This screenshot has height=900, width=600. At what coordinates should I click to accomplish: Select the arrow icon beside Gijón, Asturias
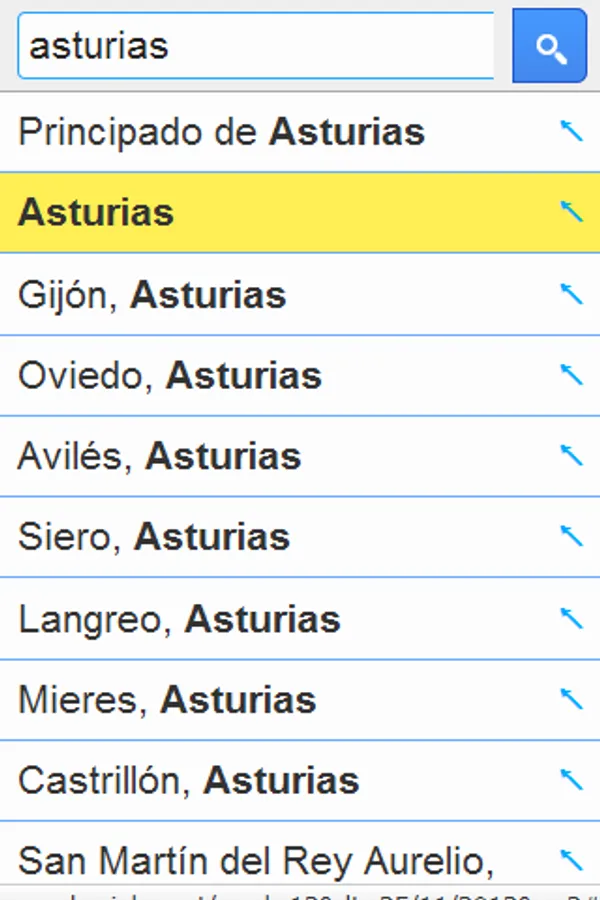(572, 293)
